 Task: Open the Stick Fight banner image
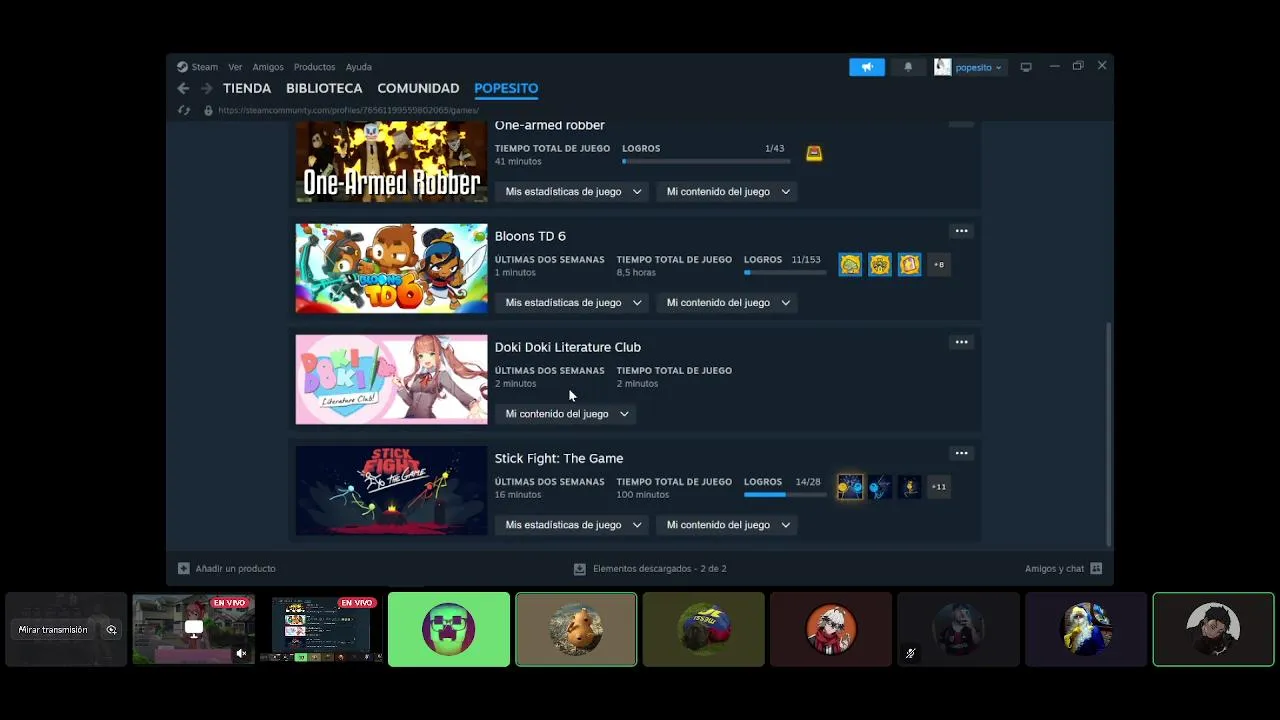click(x=391, y=490)
